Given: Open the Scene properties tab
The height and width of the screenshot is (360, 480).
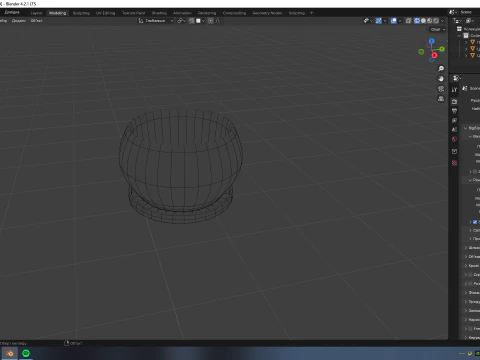Looking at the screenshot, I should pos(454,130).
